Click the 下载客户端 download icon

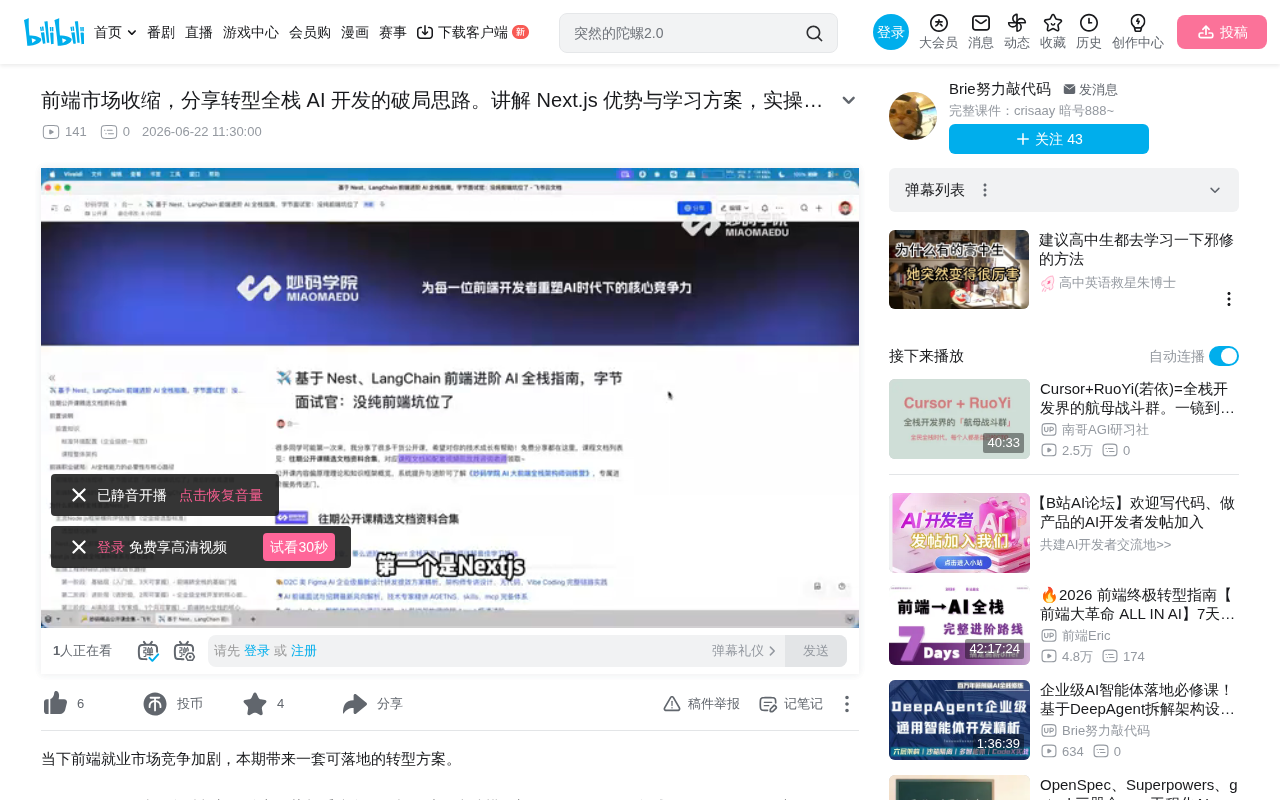(425, 32)
